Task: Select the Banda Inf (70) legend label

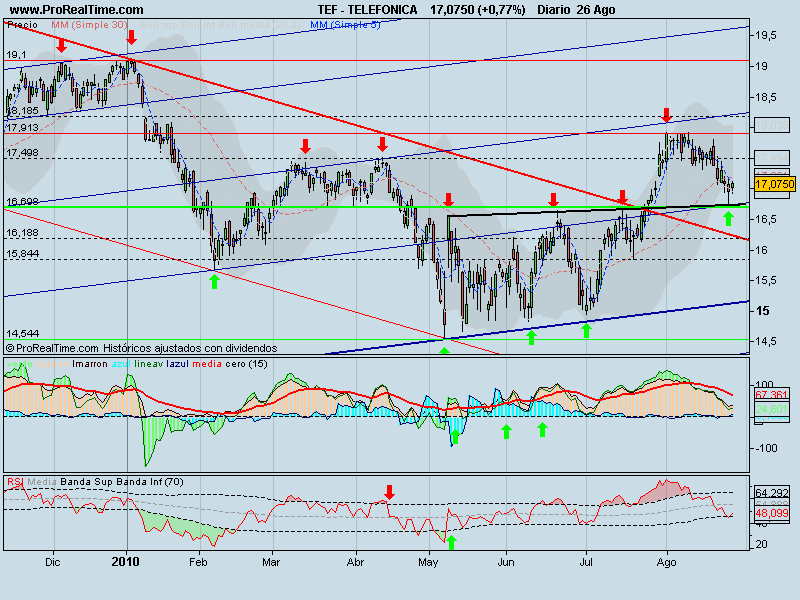Action: (150, 482)
